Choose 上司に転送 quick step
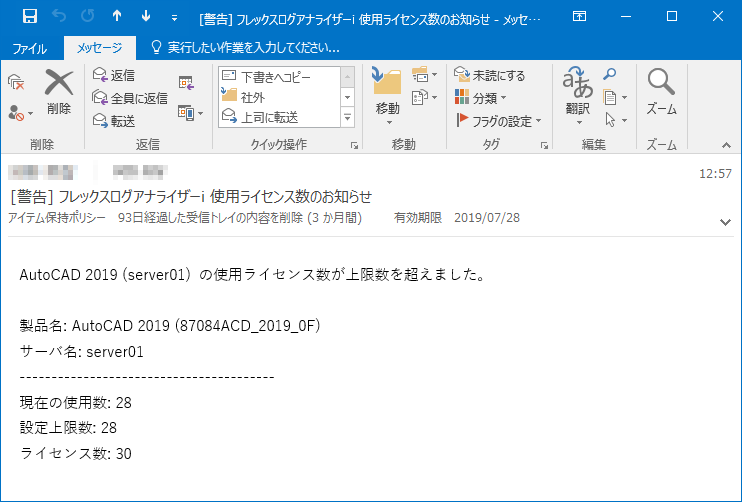This screenshot has height=502, width=742. click(279, 117)
